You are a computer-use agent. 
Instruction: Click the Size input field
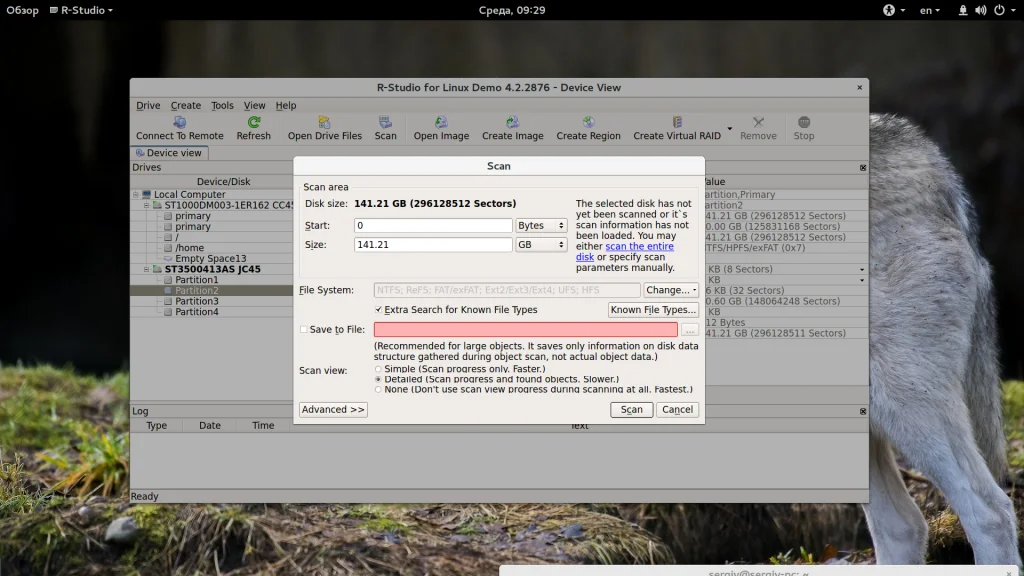coord(433,245)
